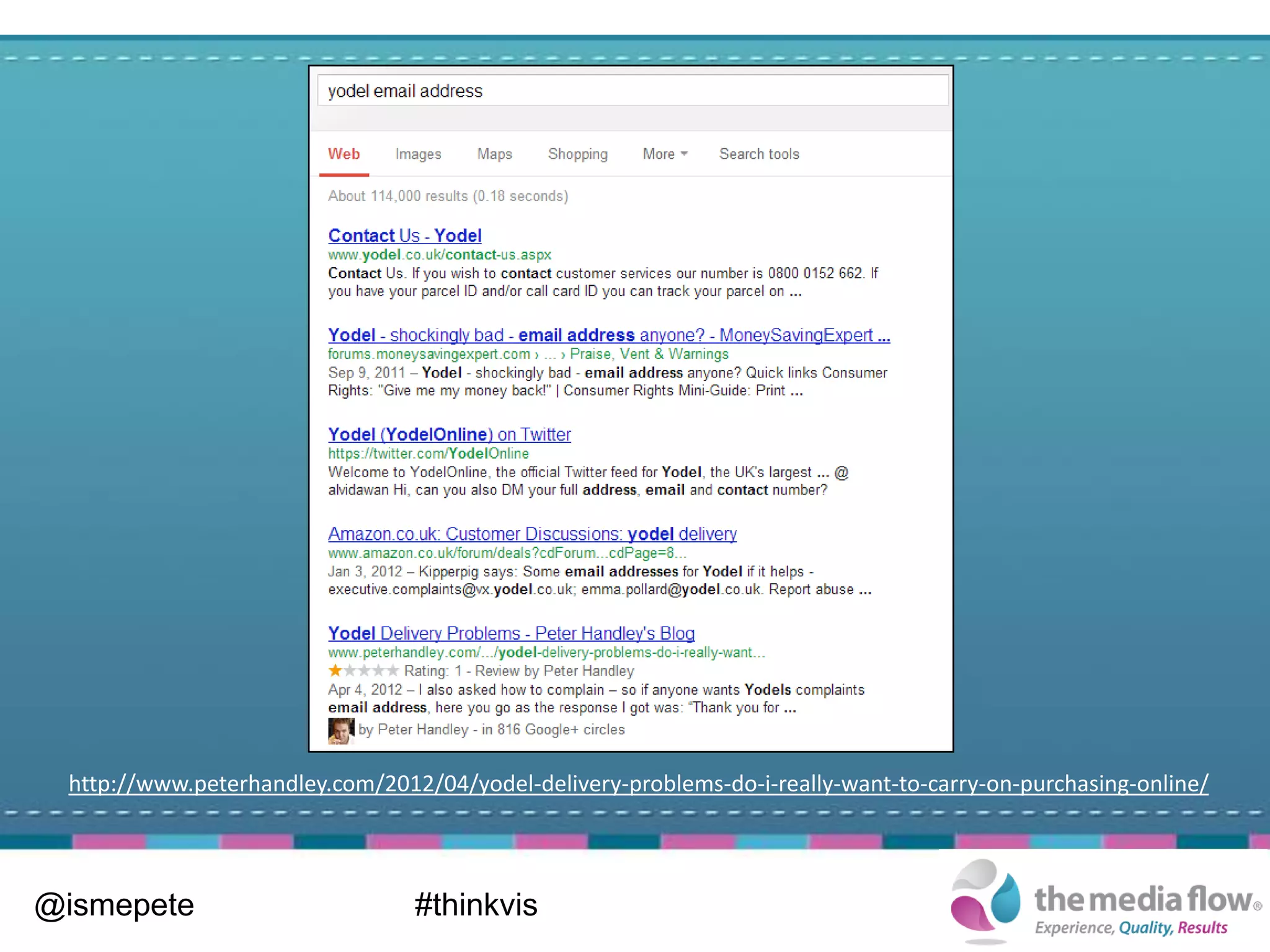Viewport: 1270px width, 952px height.
Task: Click the media flow logo icon
Action: [986, 900]
